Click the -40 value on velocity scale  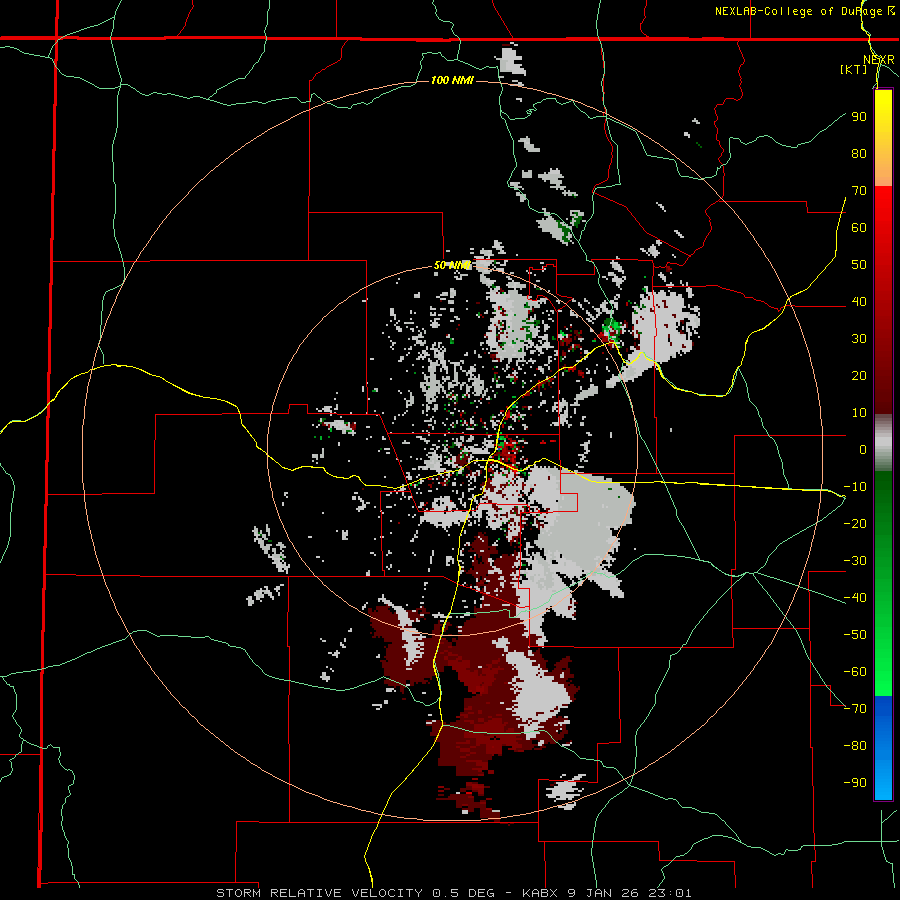(x=855, y=598)
